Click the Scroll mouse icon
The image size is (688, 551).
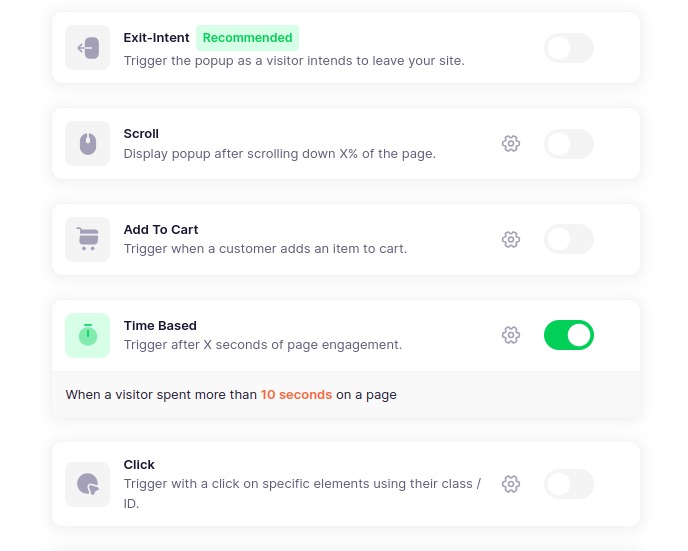(88, 143)
